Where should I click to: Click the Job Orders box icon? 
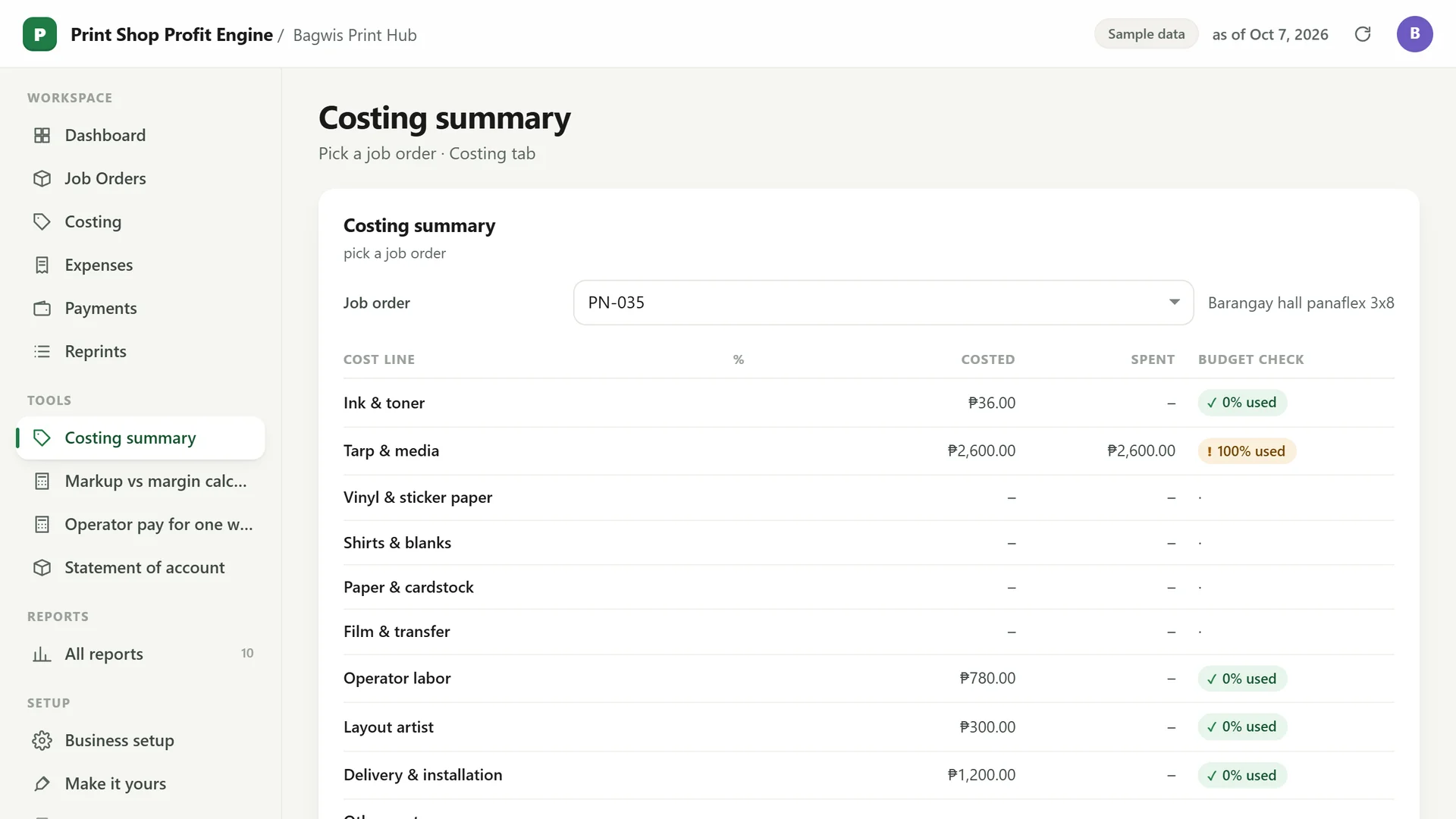[x=42, y=178]
